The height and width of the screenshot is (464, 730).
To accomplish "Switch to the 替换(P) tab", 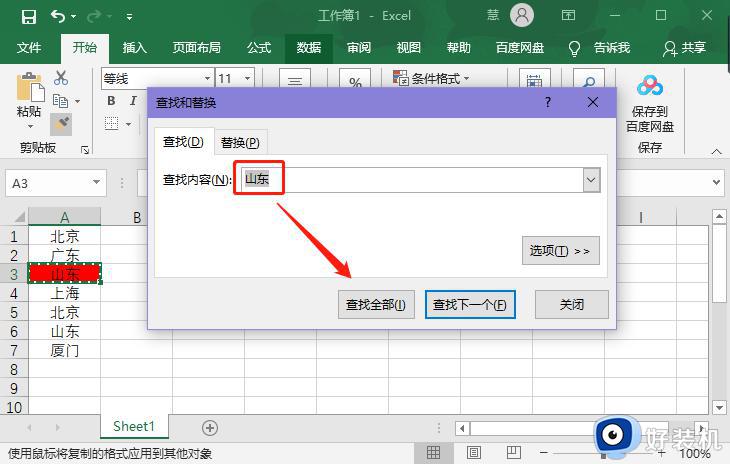I will (240, 142).
